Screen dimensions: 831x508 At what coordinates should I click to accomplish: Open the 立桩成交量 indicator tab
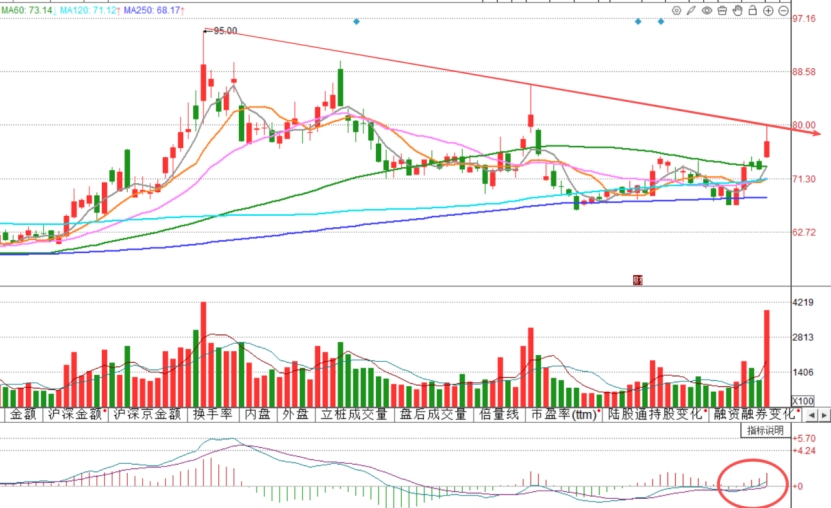[x=354, y=414]
